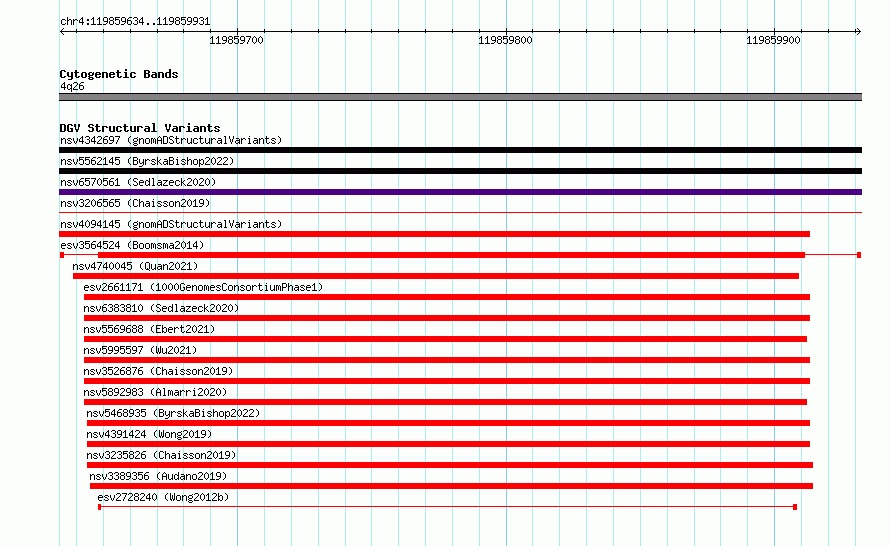Click the 4q26 band label
Viewport: 890px width, 546px height.
[x=72, y=86]
